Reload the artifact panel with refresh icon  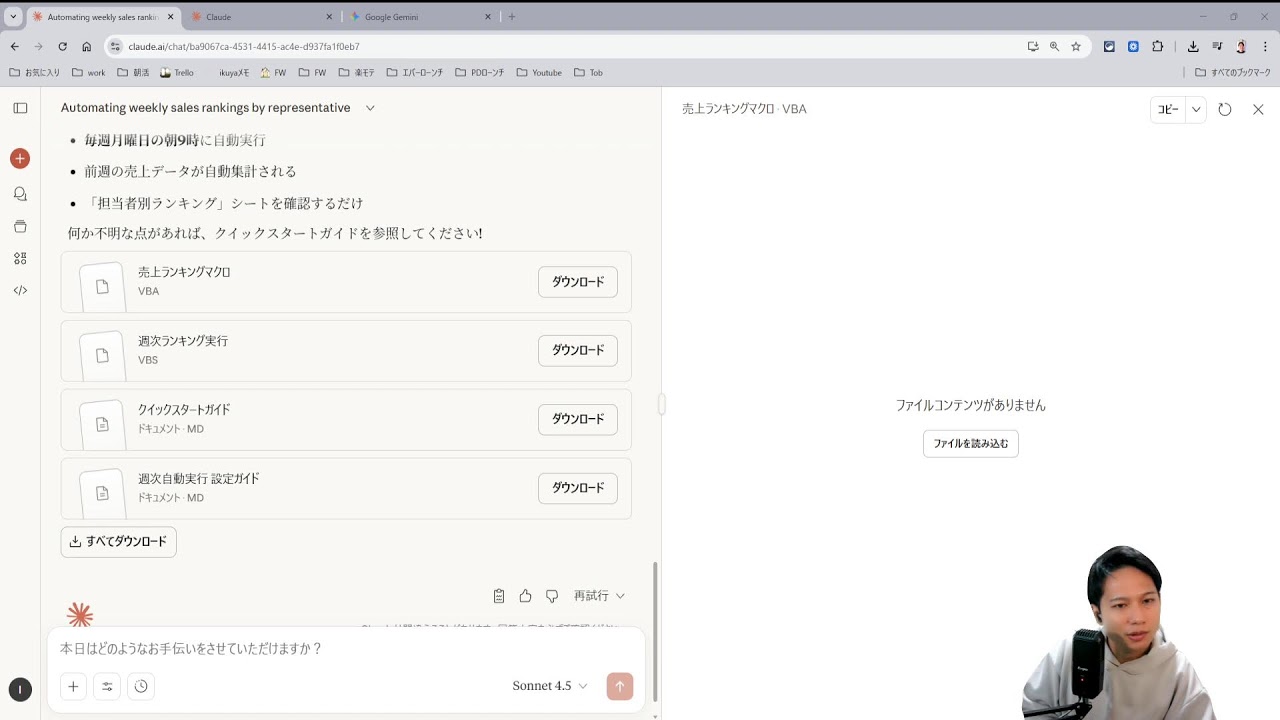[1224, 109]
